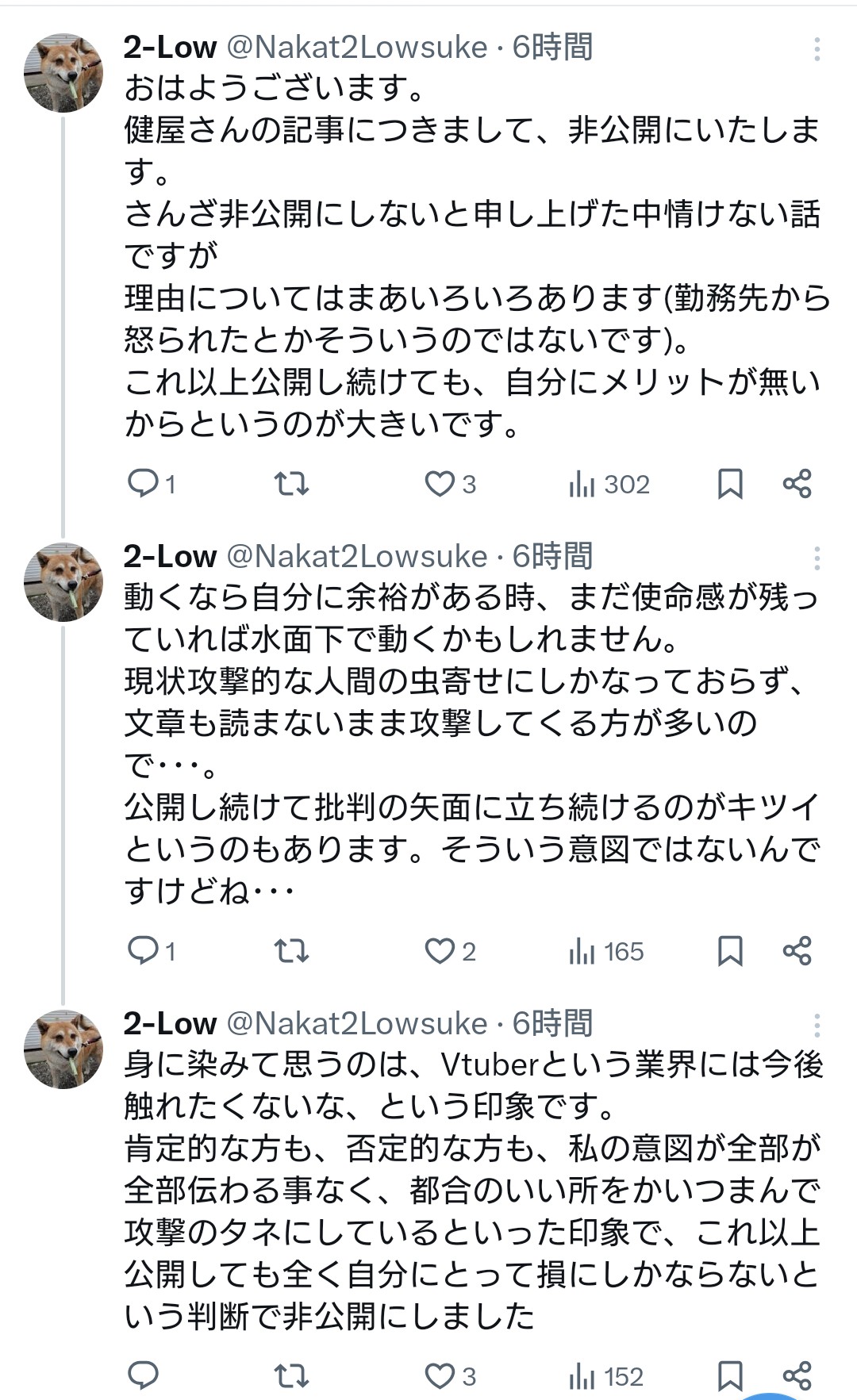The width and height of the screenshot is (857, 1400).
Task: Open more options for second tweet
Action: click(817, 558)
